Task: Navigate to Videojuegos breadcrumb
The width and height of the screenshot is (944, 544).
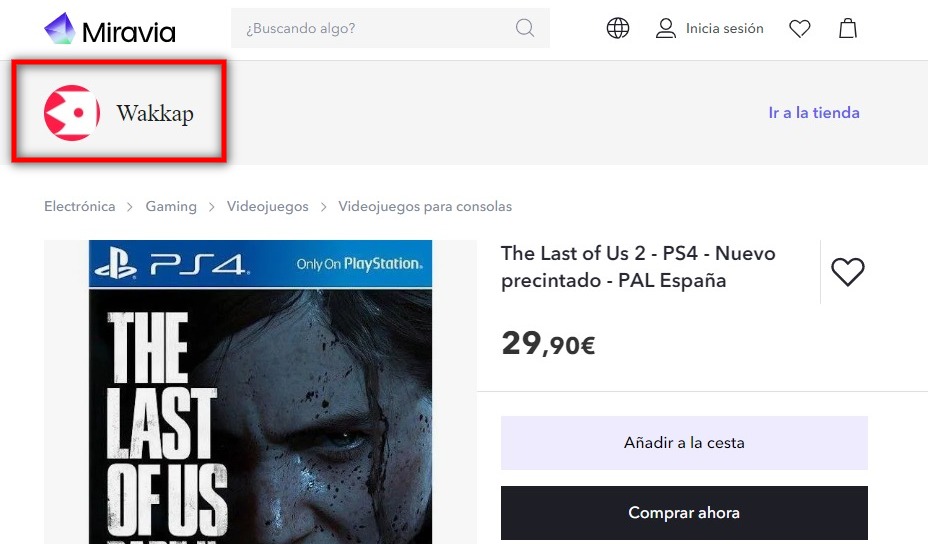Action: click(267, 206)
